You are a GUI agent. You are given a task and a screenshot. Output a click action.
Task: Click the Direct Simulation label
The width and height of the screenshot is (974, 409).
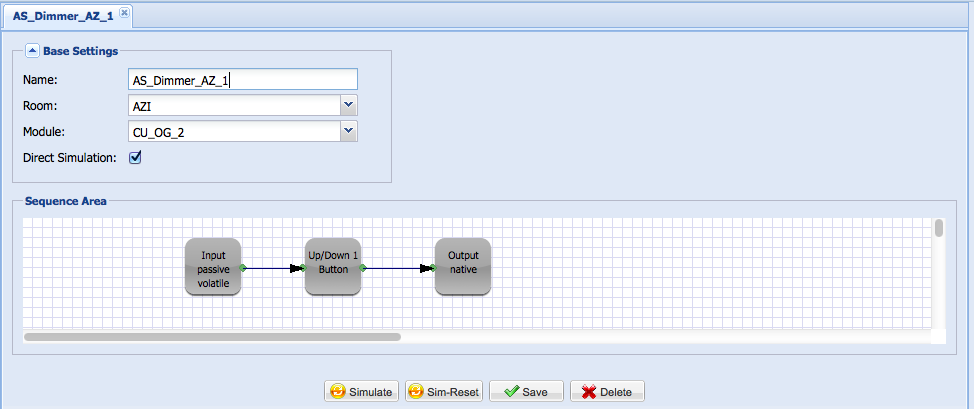click(x=70, y=158)
